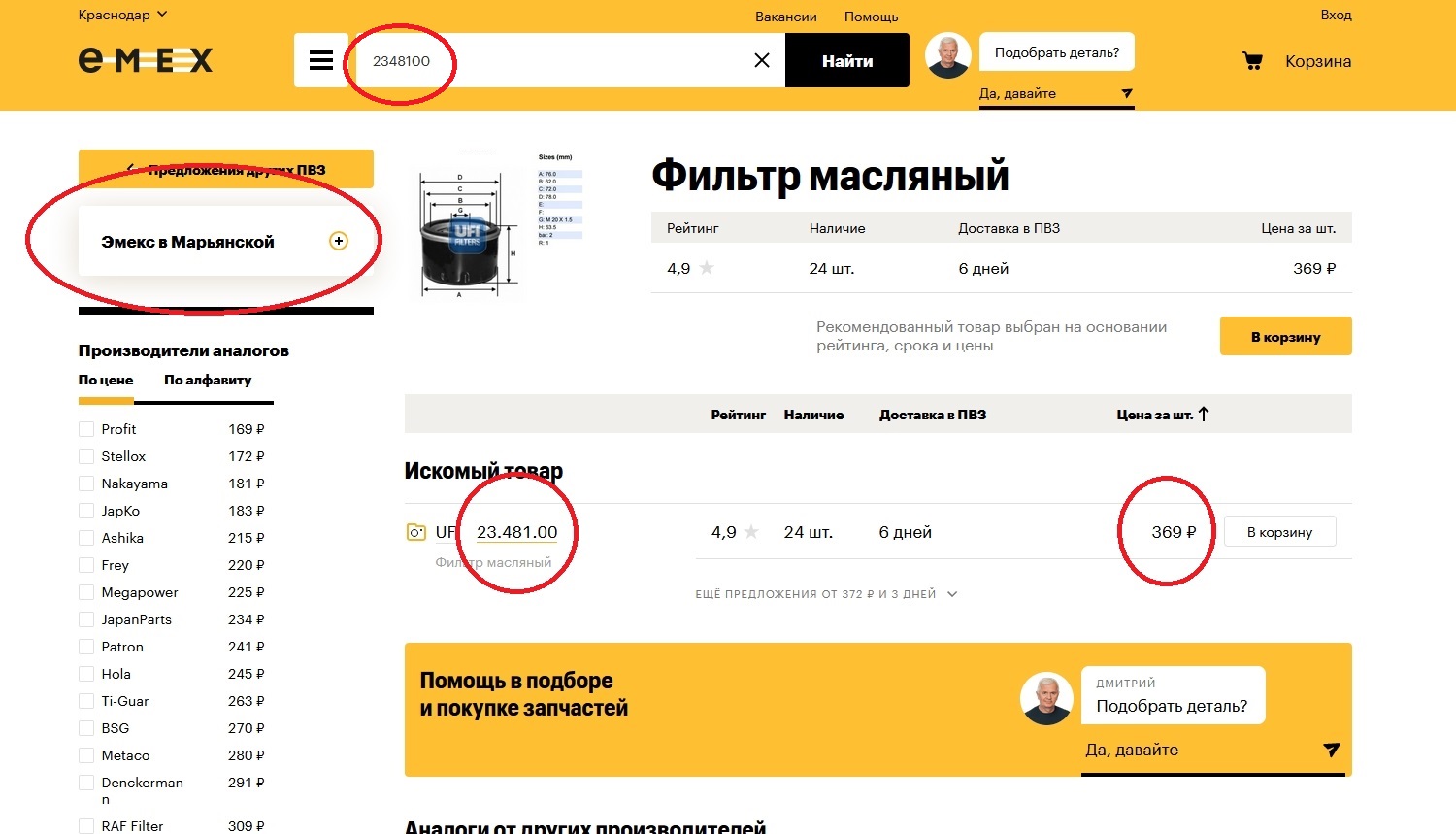Viewport: 1456px width, 834px height.
Task: Sort by the Рейтинг column header
Action: click(x=739, y=415)
